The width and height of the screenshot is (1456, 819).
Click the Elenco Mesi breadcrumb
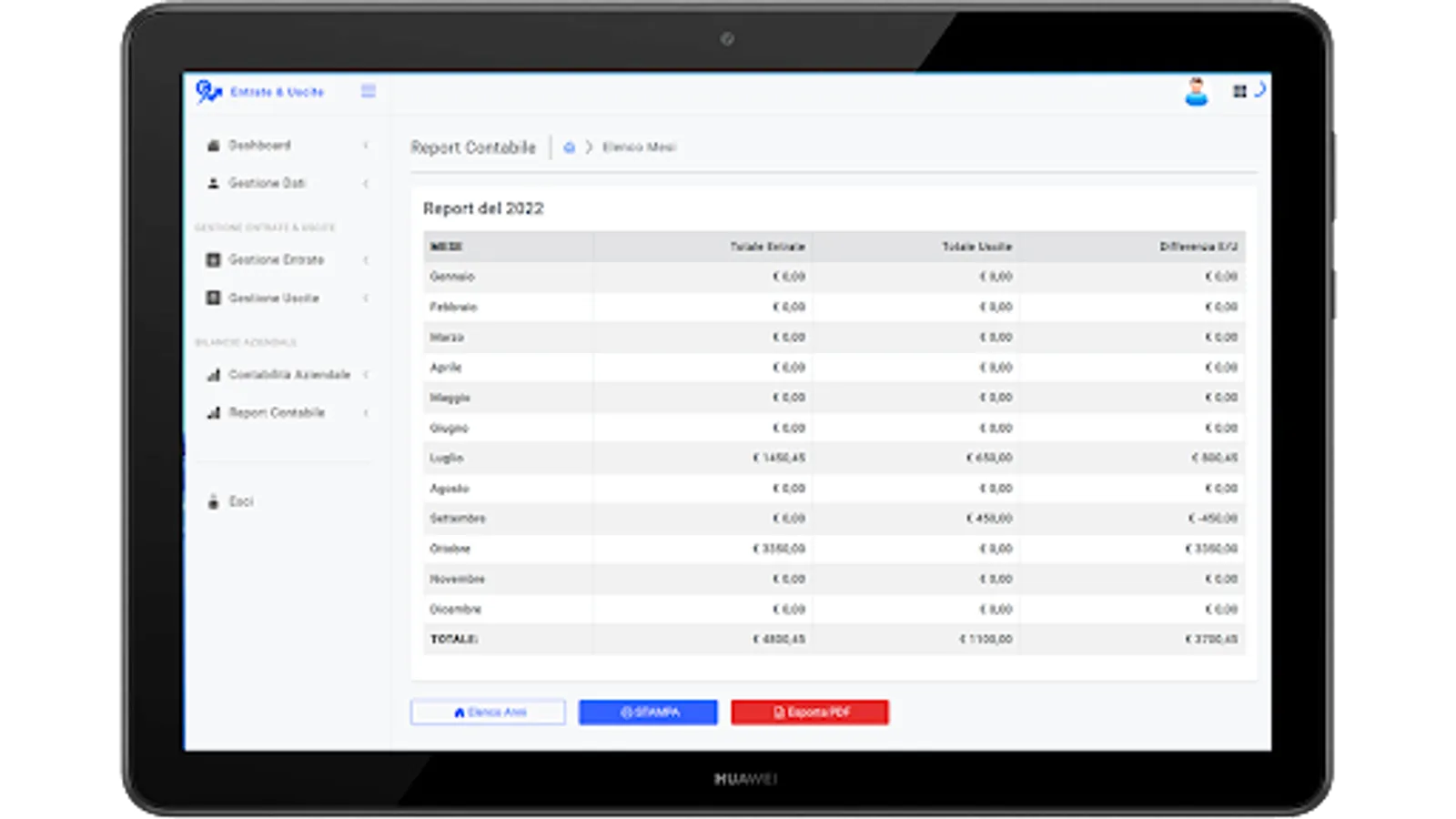[639, 147]
